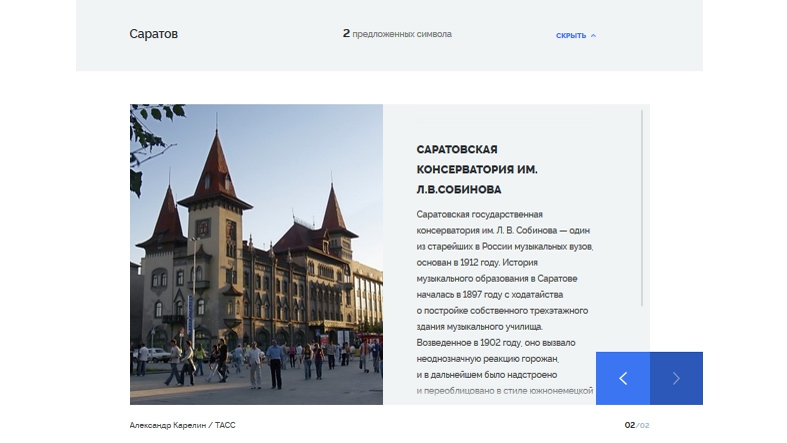
Task: Click the previous slide left arrow
Action: point(622,378)
